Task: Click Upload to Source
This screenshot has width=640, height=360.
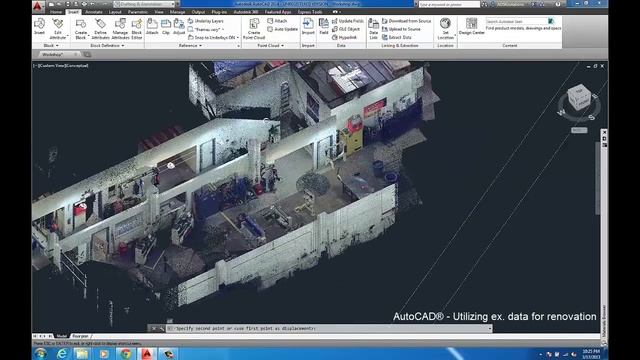Action: tap(401, 29)
